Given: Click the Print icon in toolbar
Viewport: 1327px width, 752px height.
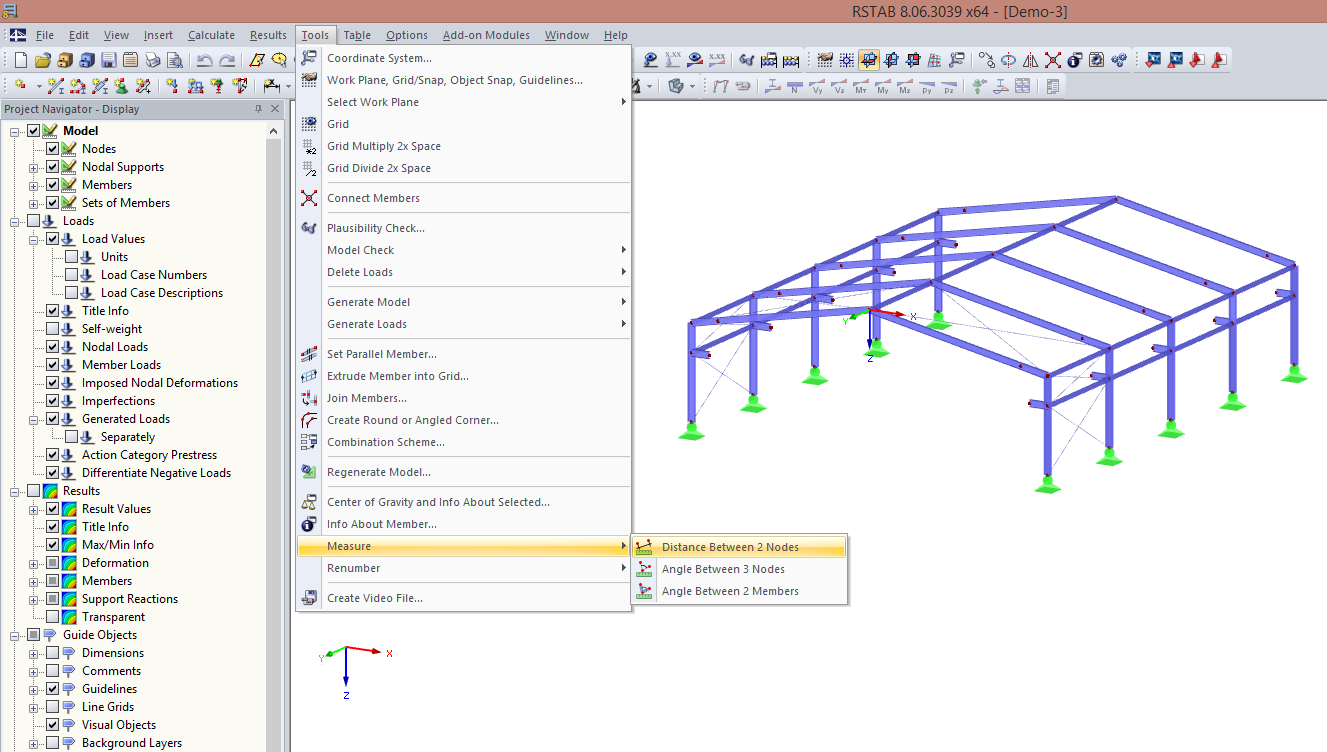Looking at the screenshot, I should pyautogui.click(x=152, y=60).
